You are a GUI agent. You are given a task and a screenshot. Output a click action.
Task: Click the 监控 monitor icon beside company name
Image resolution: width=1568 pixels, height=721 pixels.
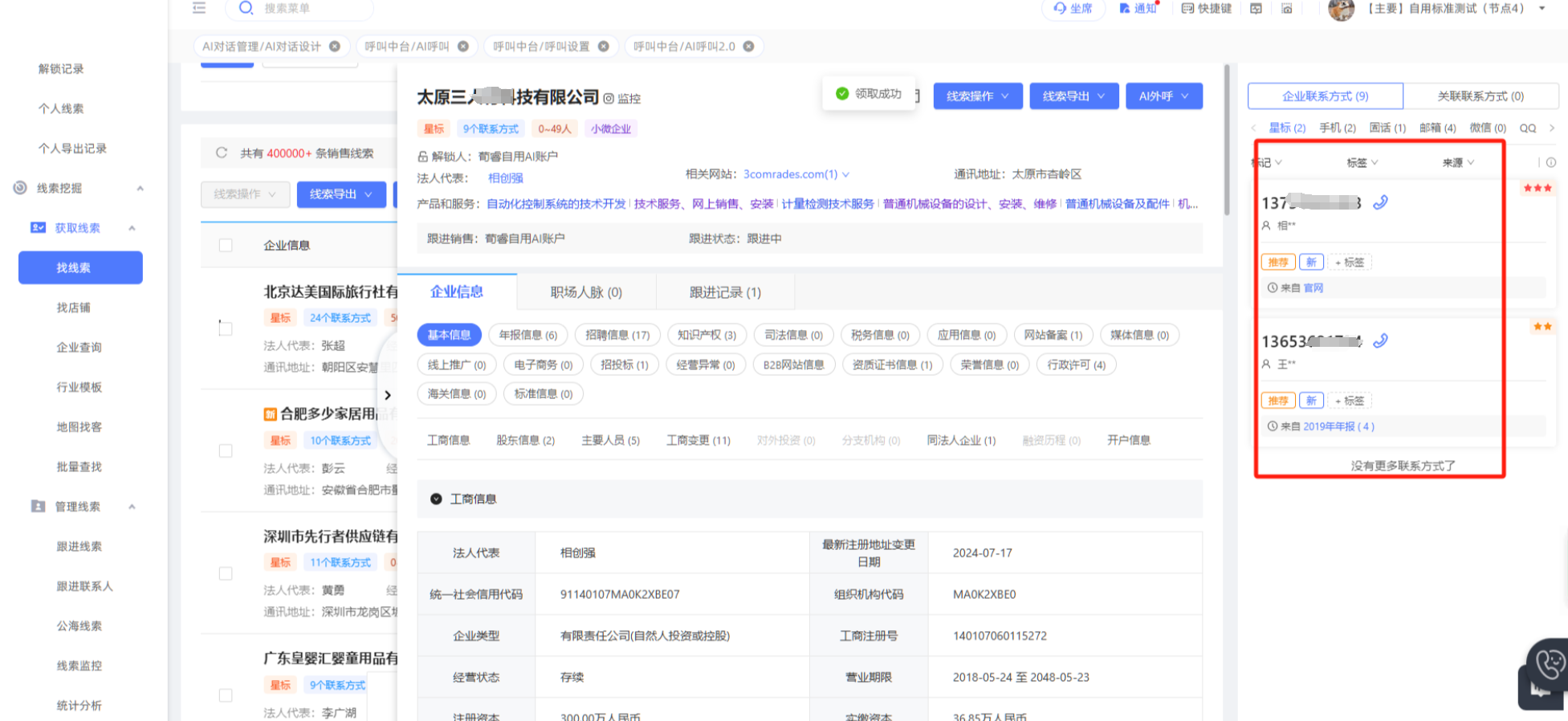coord(609,99)
